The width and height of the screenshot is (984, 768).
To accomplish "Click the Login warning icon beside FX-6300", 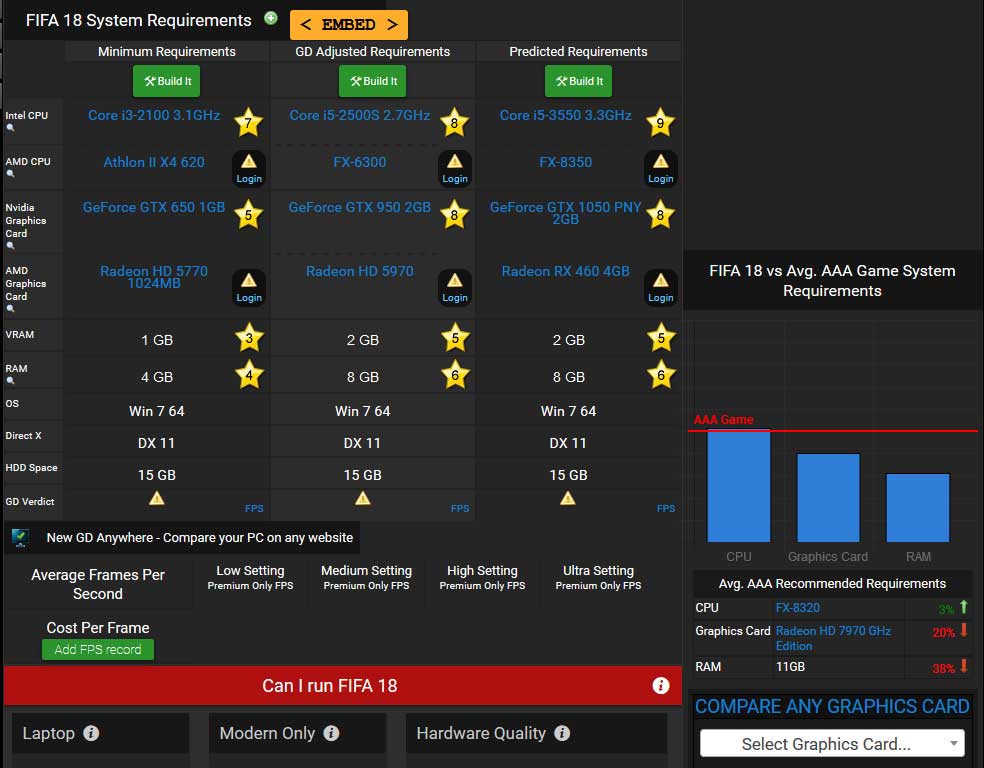I will point(455,168).
